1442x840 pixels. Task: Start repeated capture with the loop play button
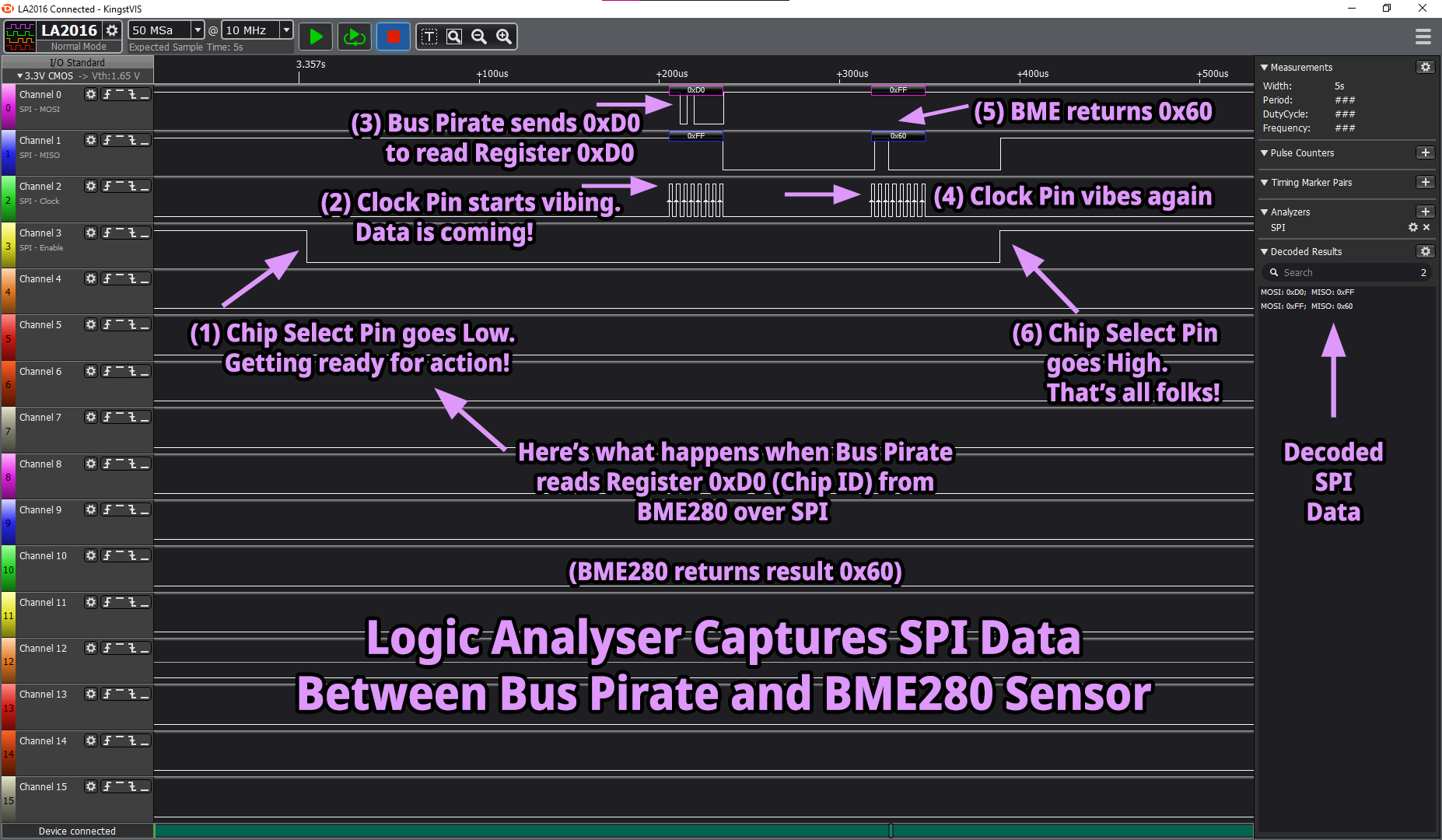point(355,37)
